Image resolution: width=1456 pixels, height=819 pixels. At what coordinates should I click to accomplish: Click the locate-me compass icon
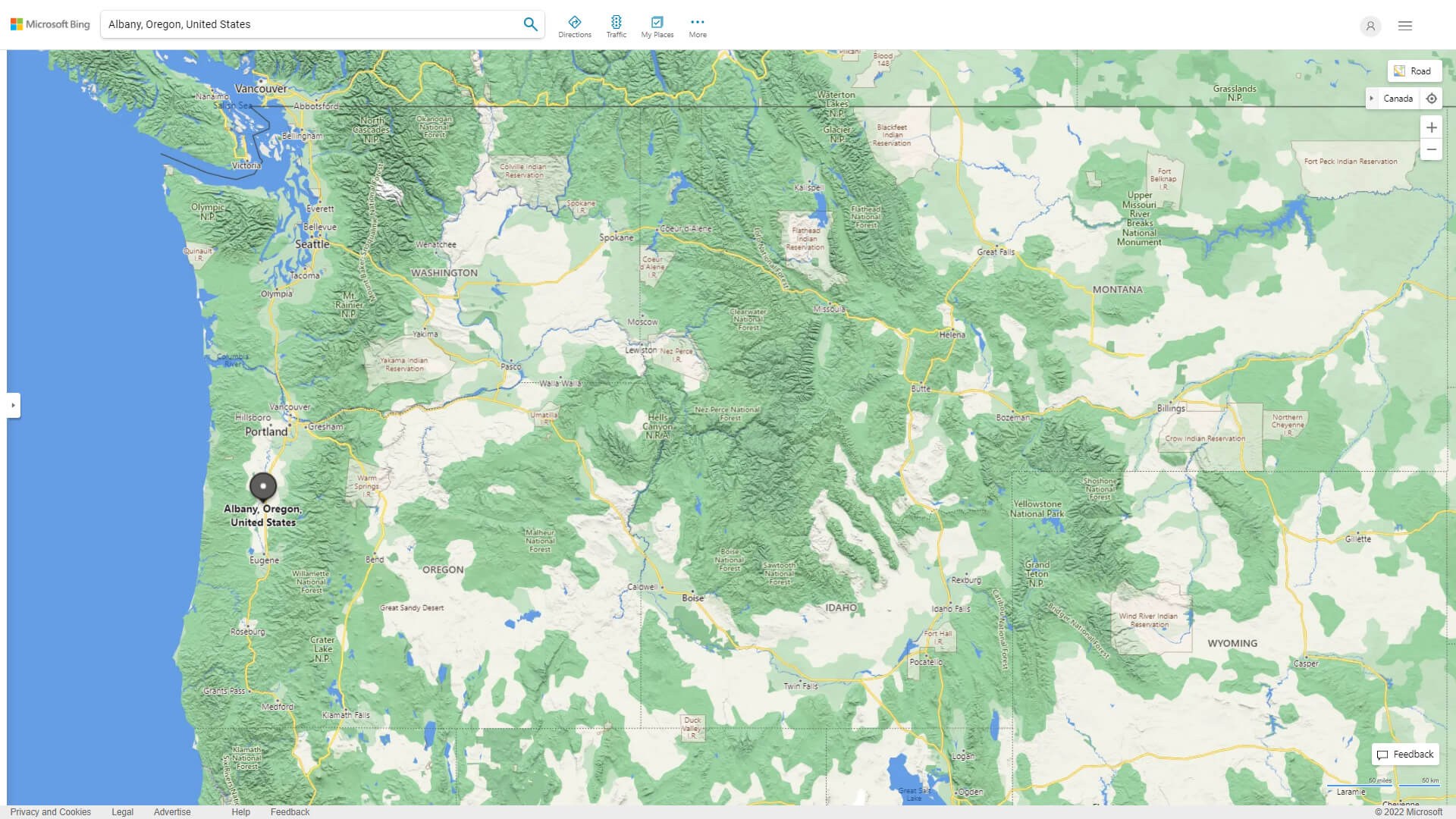[1432, 99]
